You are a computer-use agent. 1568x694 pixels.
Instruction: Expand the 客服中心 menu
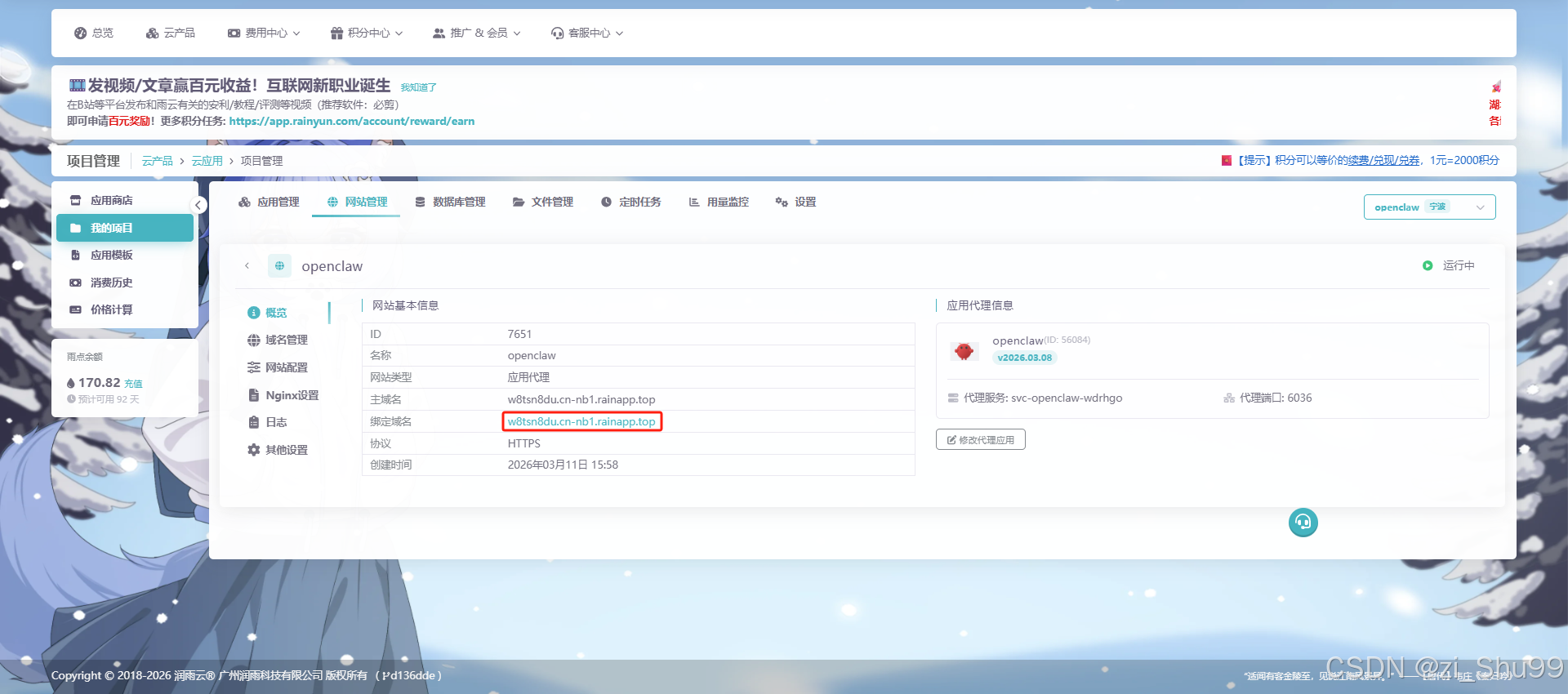pyautogui.click(x=587, y=33)
